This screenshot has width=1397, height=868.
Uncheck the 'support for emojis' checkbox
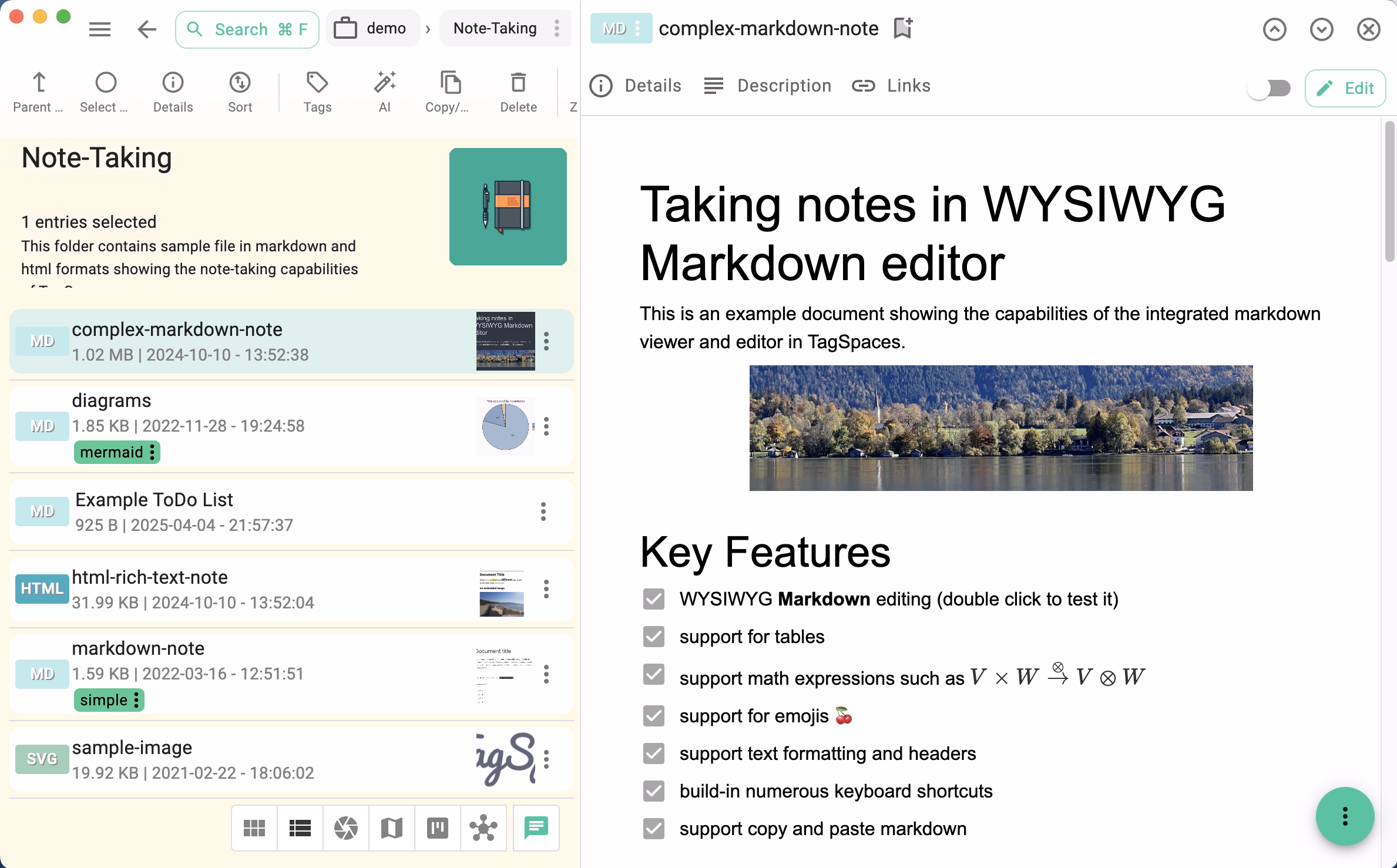tap(653, 716)
